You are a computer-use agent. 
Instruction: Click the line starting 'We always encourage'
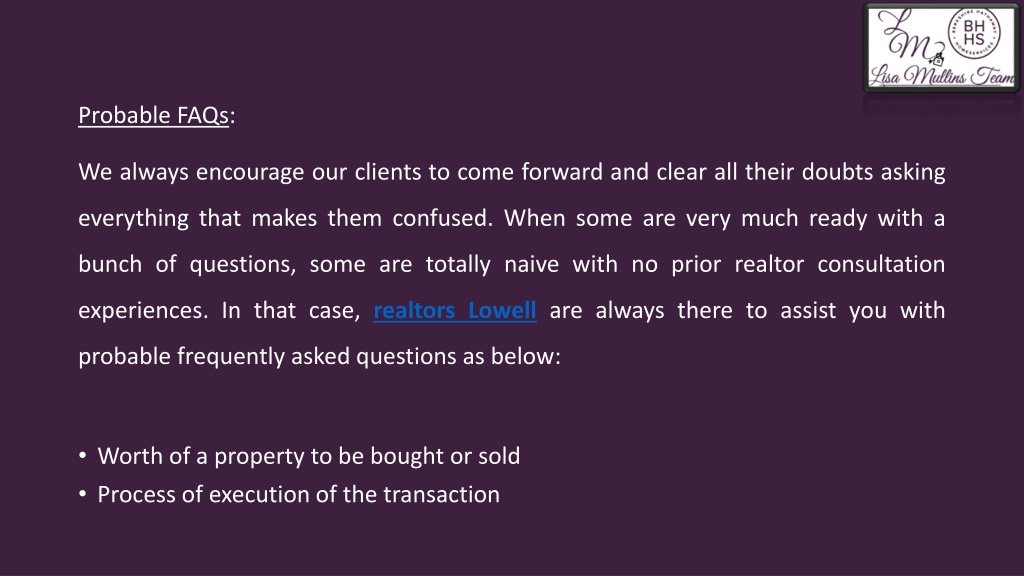(512, 172)
